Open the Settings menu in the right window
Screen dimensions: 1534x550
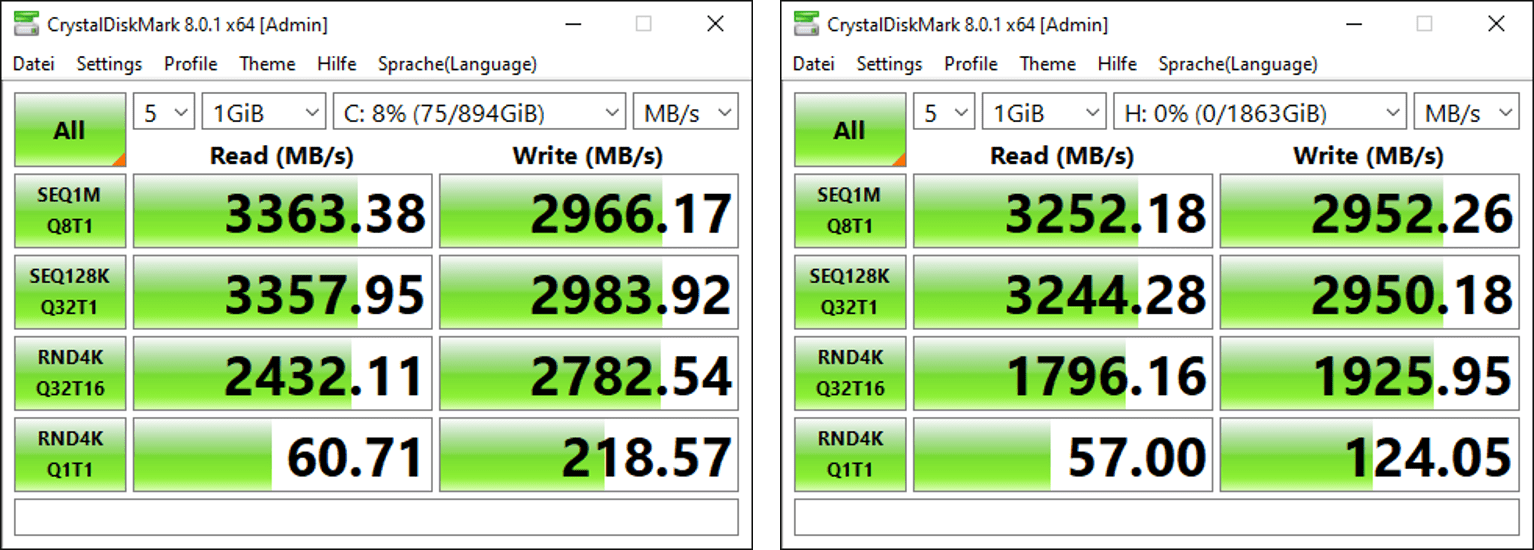pyautogui.click(x=889, y=64)
